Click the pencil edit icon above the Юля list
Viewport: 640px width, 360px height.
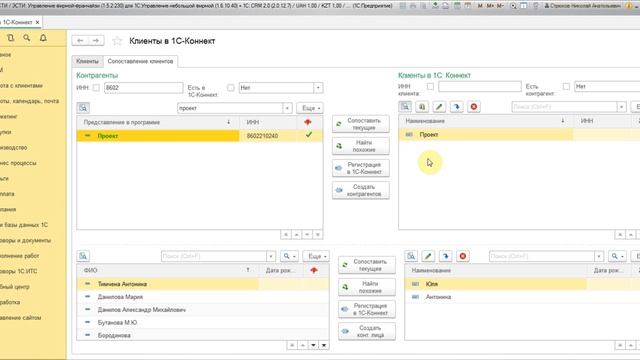[428, 256]
